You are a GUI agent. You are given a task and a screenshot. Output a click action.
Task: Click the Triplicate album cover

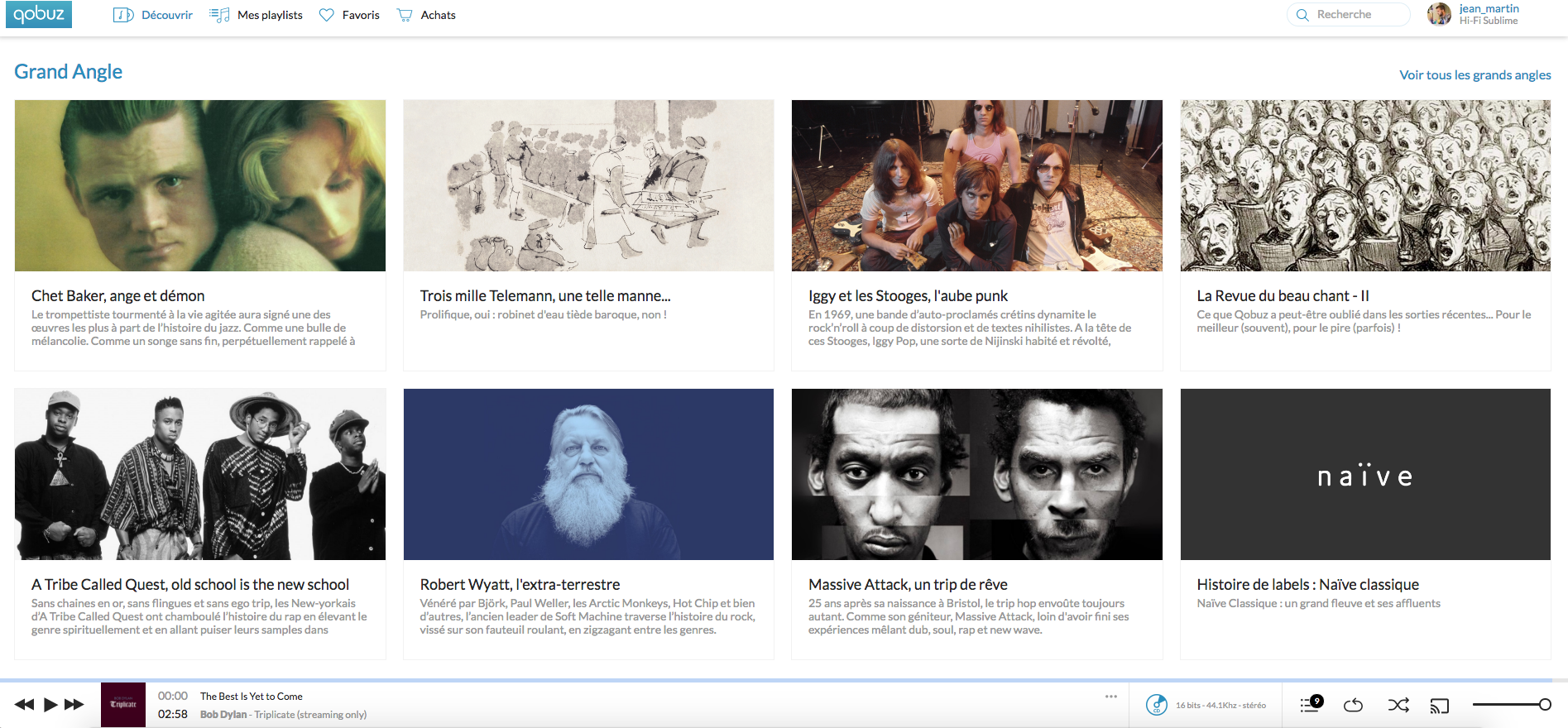[123, 705]
